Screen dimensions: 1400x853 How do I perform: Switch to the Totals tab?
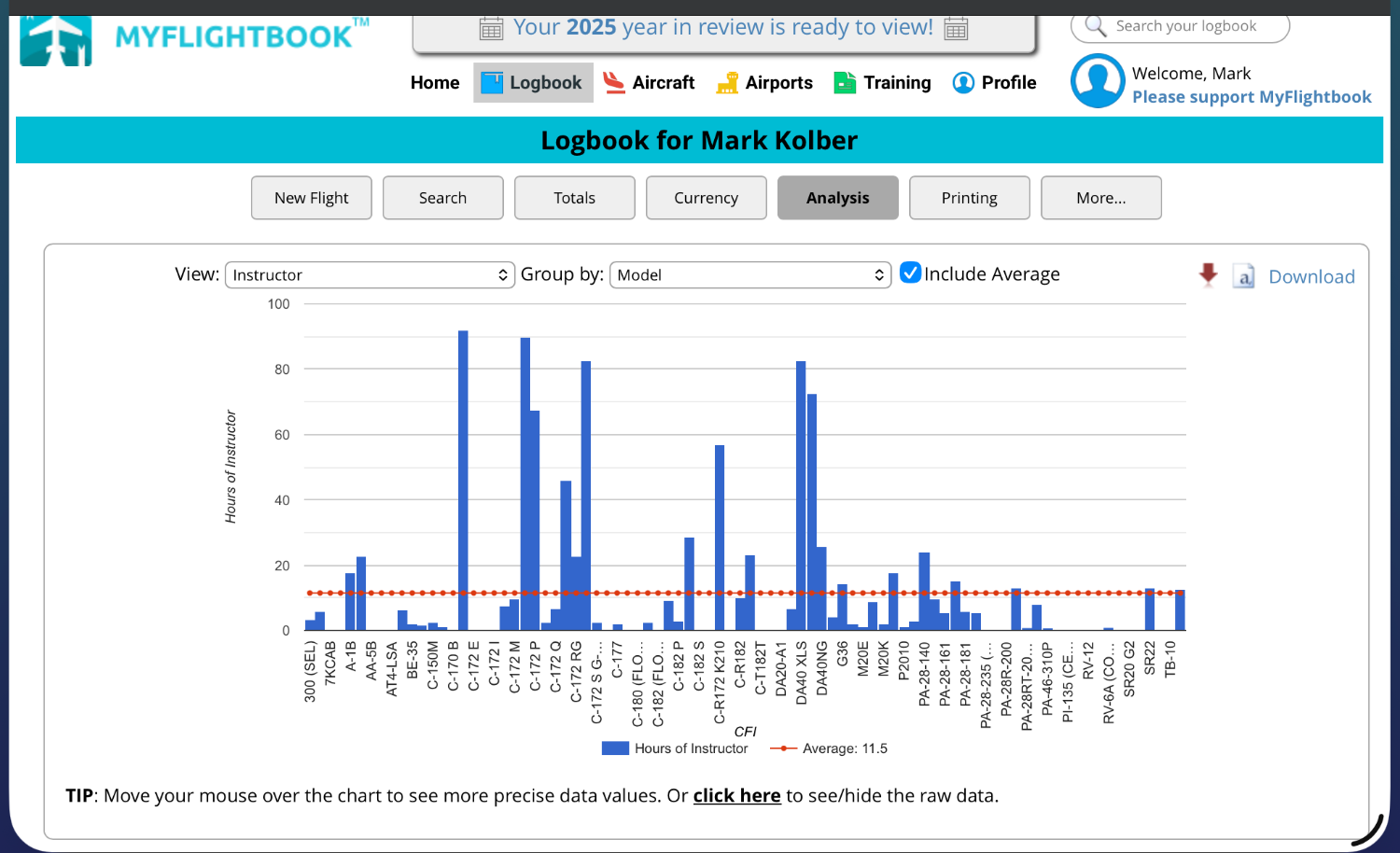(574, 198)
